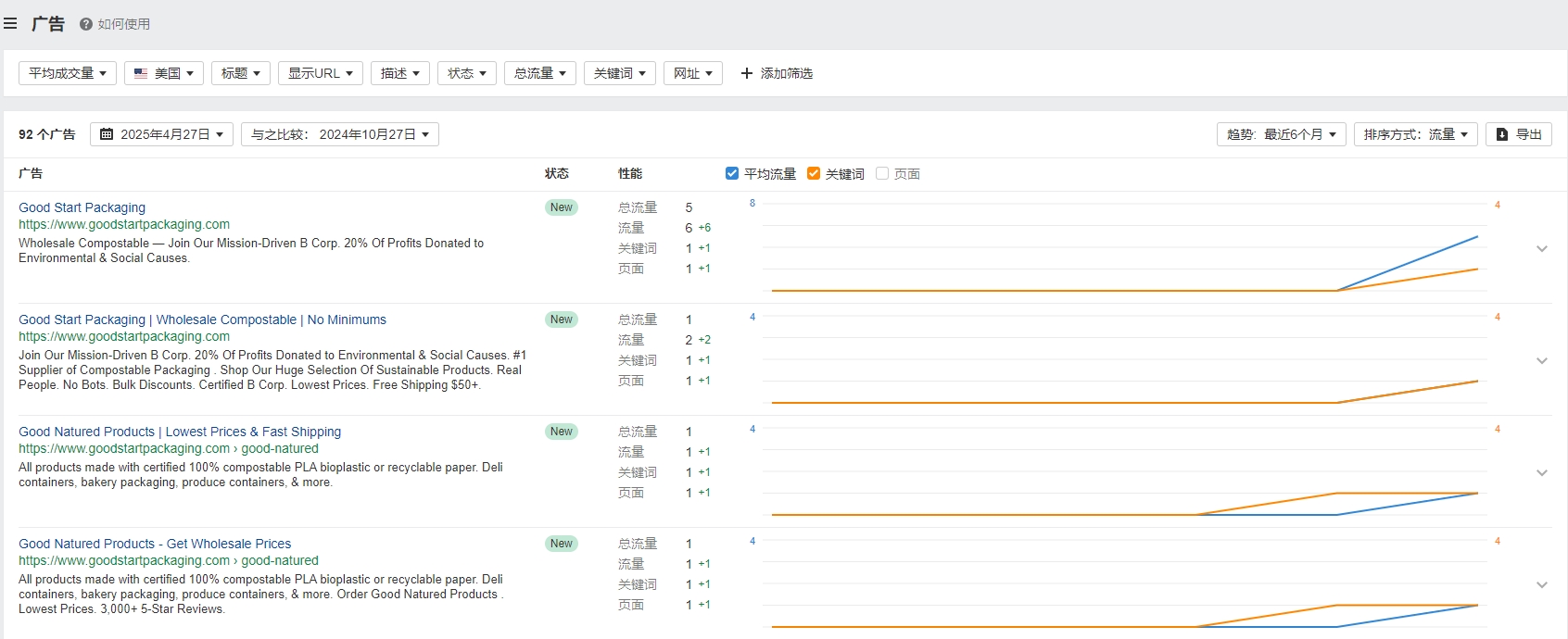This screenshot has width=1568, height=639.
Task: Open the 标题 filter dropdown
Action: tap(241, 73)
